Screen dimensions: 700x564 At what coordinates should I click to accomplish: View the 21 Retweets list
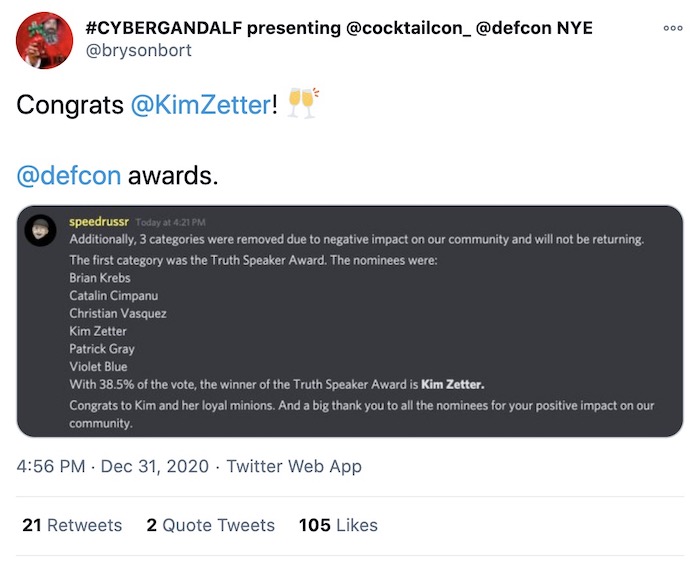(x=72, y=525)
